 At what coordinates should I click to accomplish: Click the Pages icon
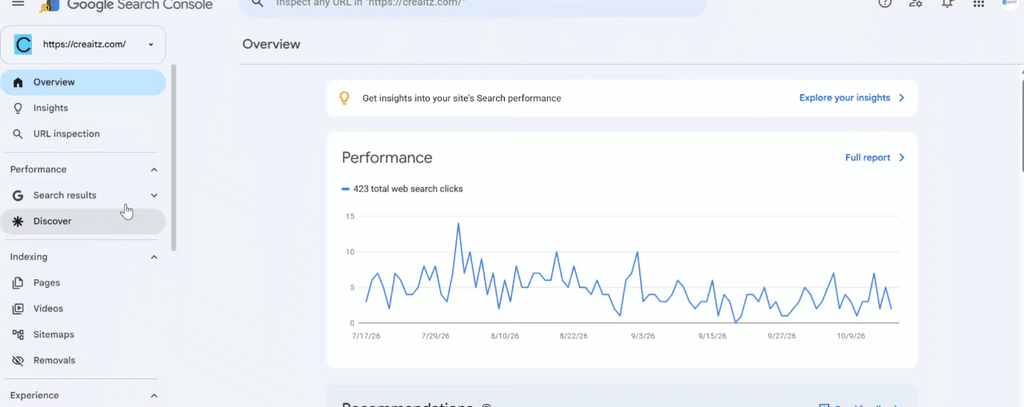[x=18, y=283]
